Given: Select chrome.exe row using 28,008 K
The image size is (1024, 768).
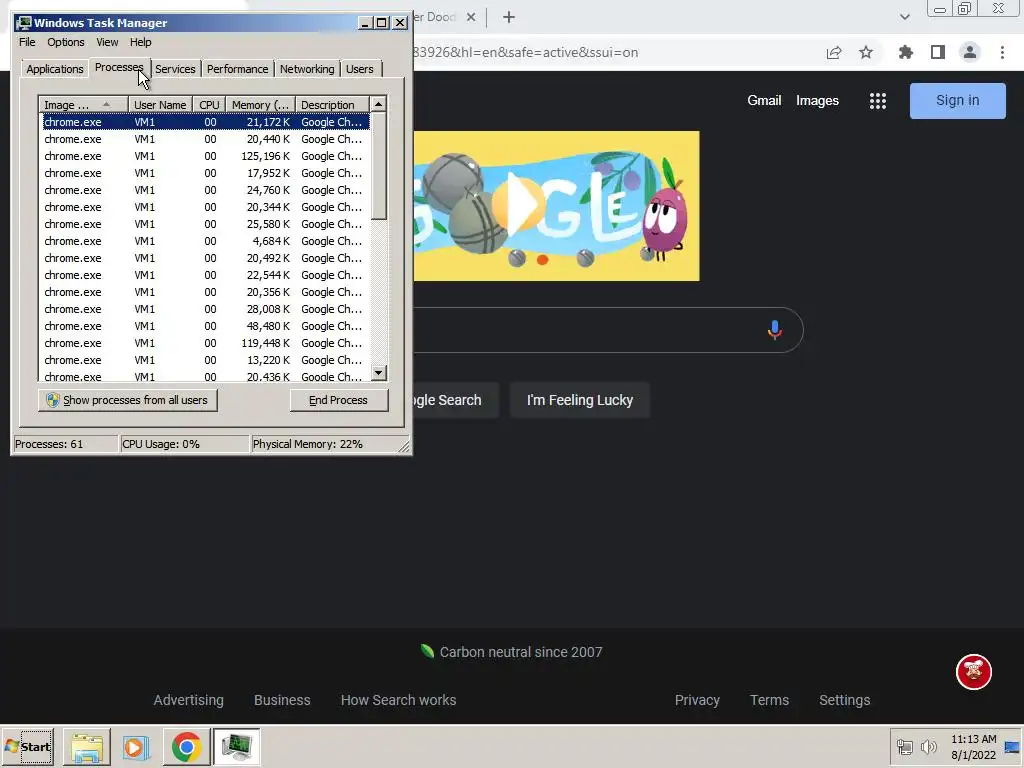Looking at the screenshot, I should point(206,309).
